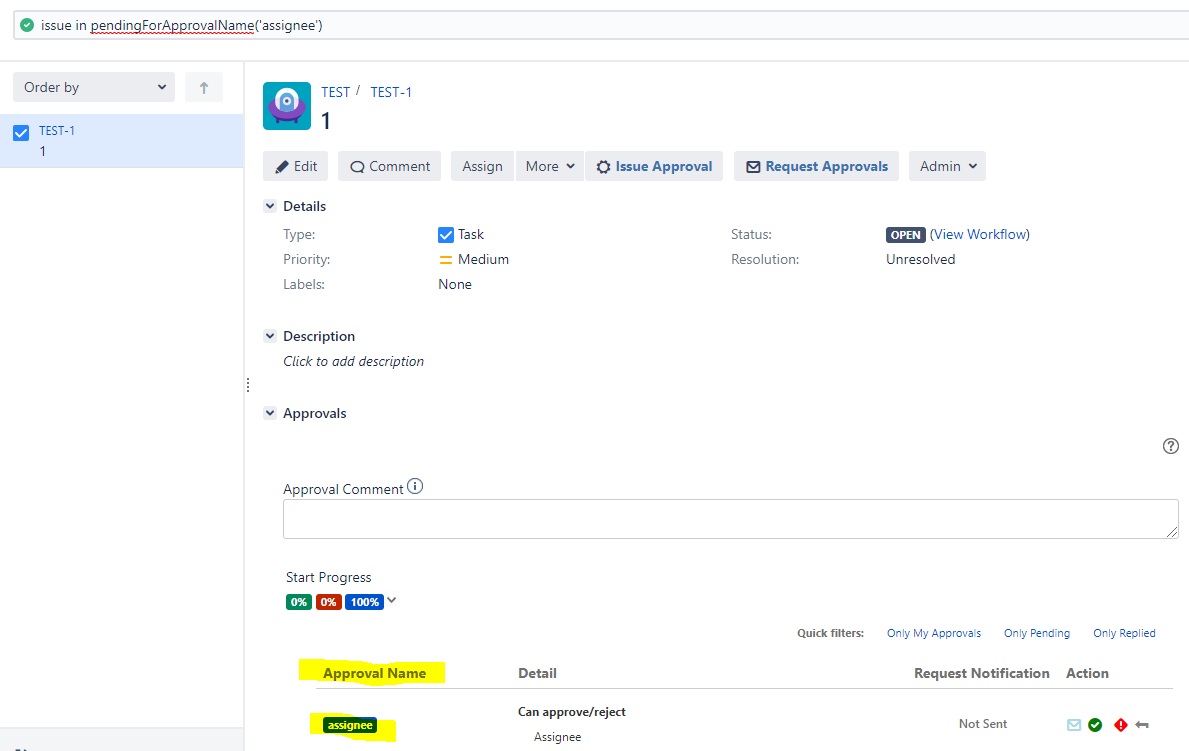Click info icon beside Approval Comment

(415, 487)
